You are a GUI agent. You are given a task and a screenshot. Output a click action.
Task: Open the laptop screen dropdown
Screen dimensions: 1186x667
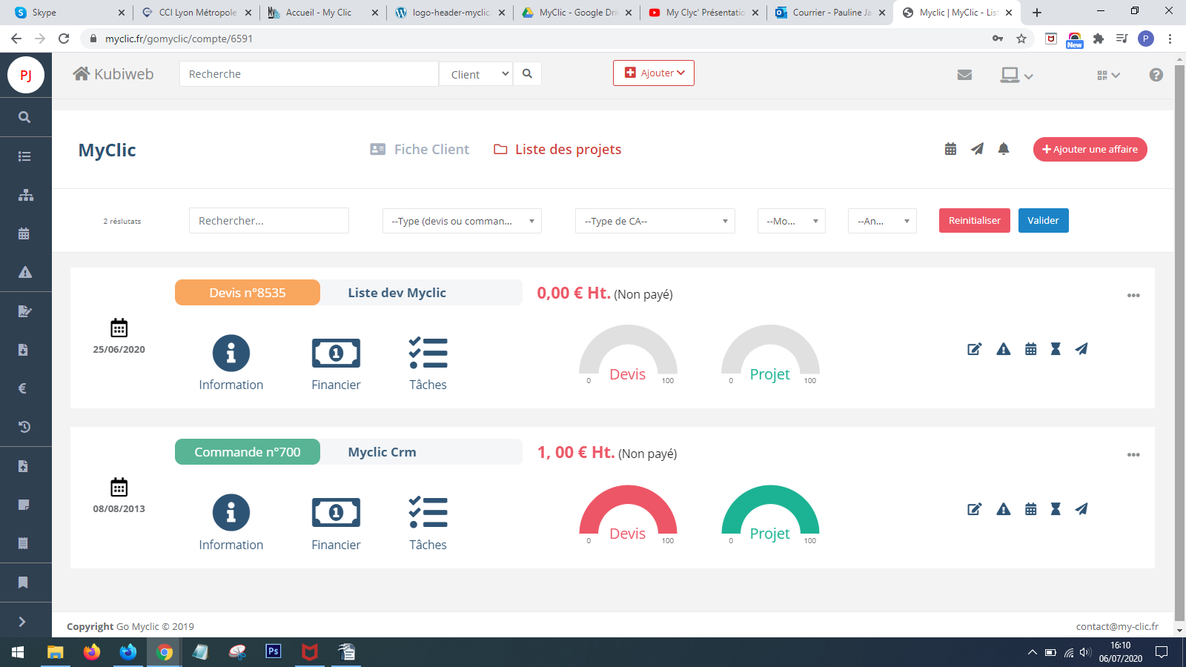pos(1016,75)
